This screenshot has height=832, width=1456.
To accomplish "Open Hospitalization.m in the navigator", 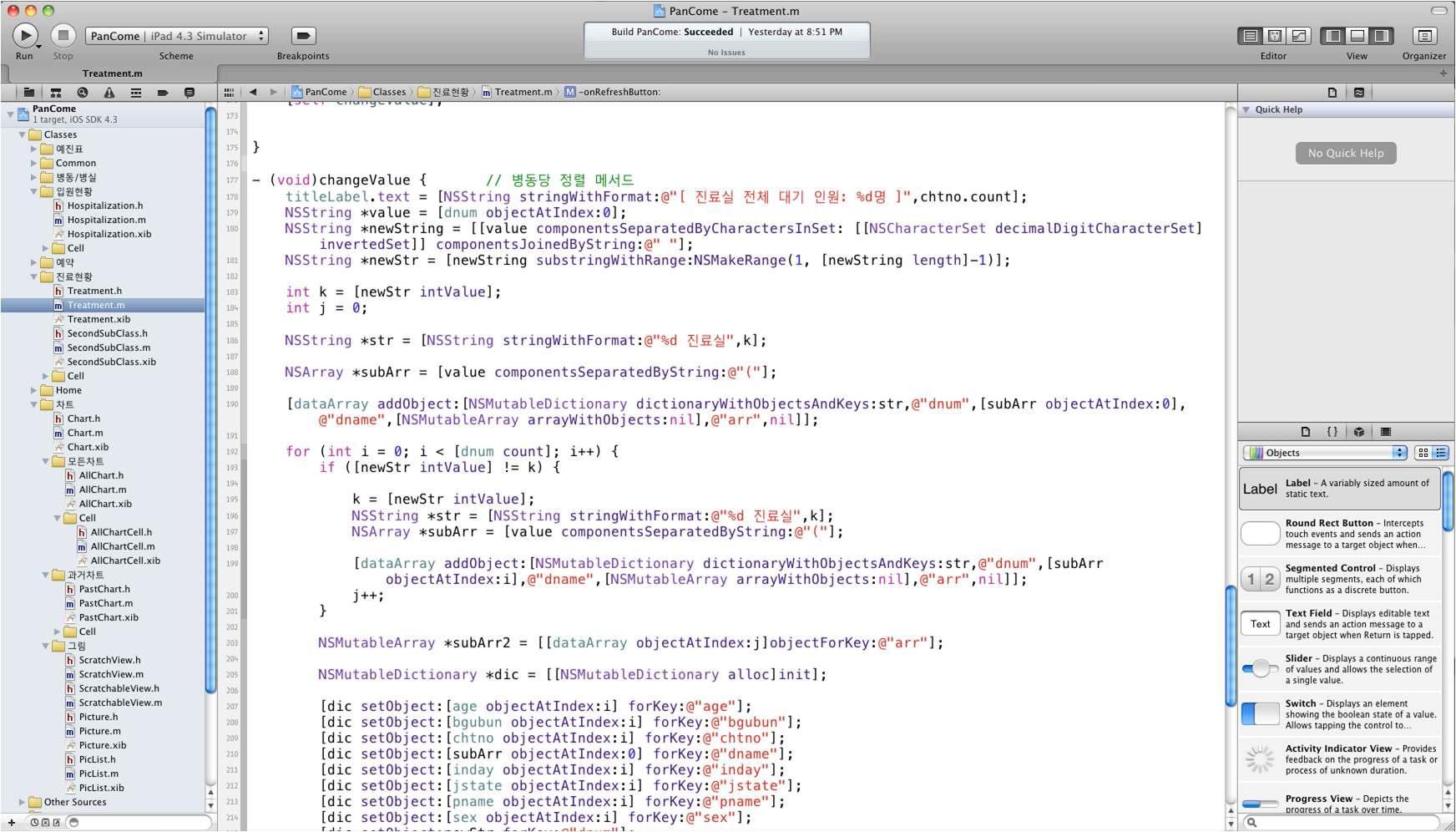I will [x=106, y=220].
